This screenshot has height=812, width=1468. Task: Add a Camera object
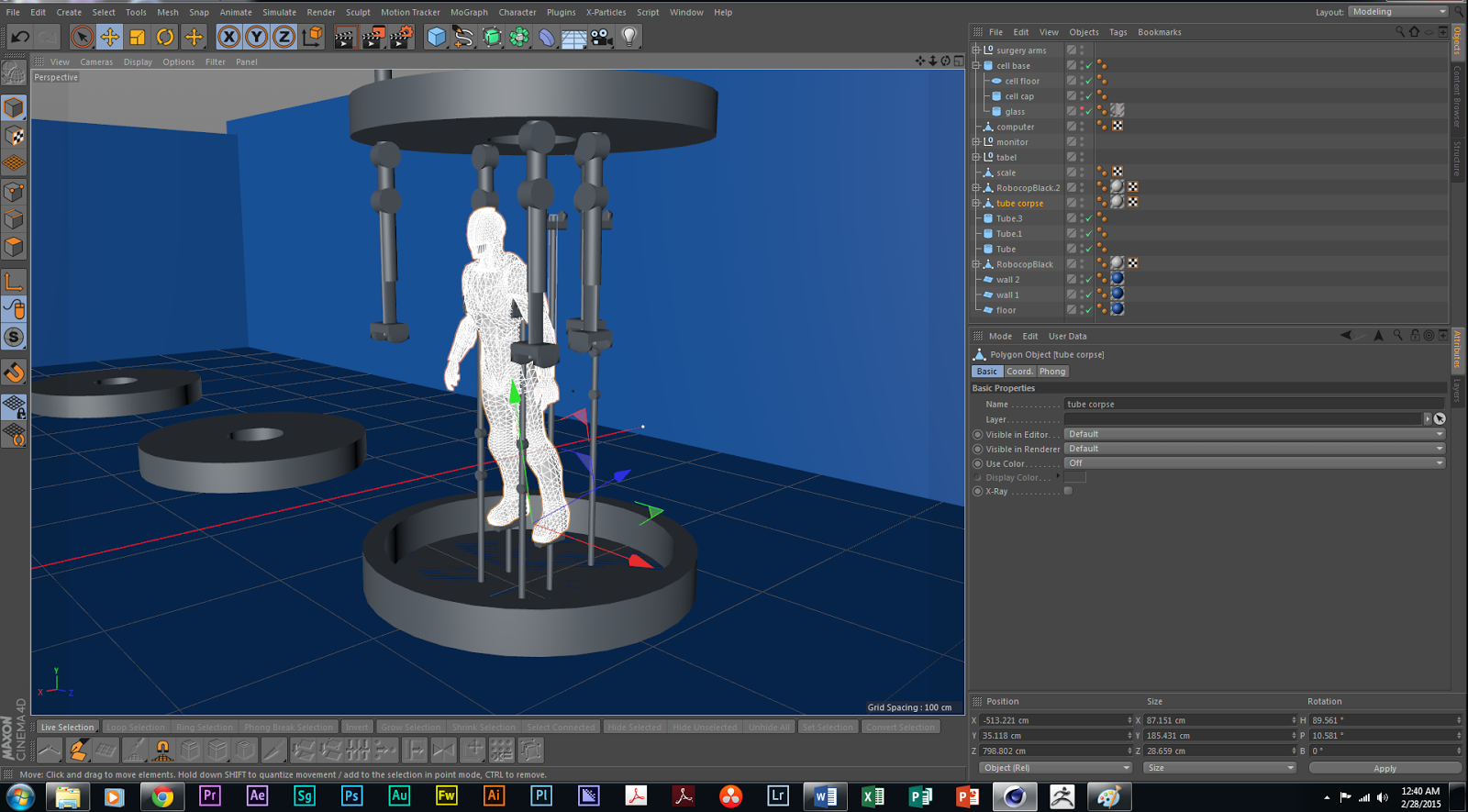click(x=602, y=37)
